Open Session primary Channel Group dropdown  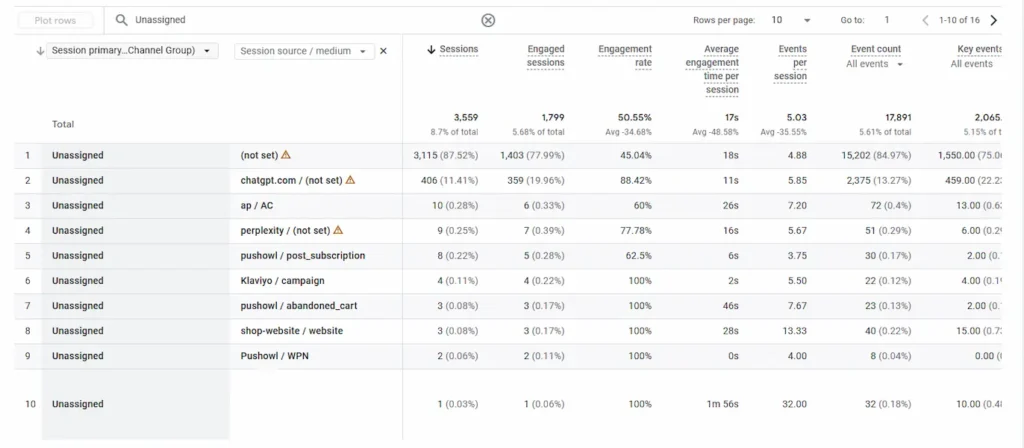[133, 51]
